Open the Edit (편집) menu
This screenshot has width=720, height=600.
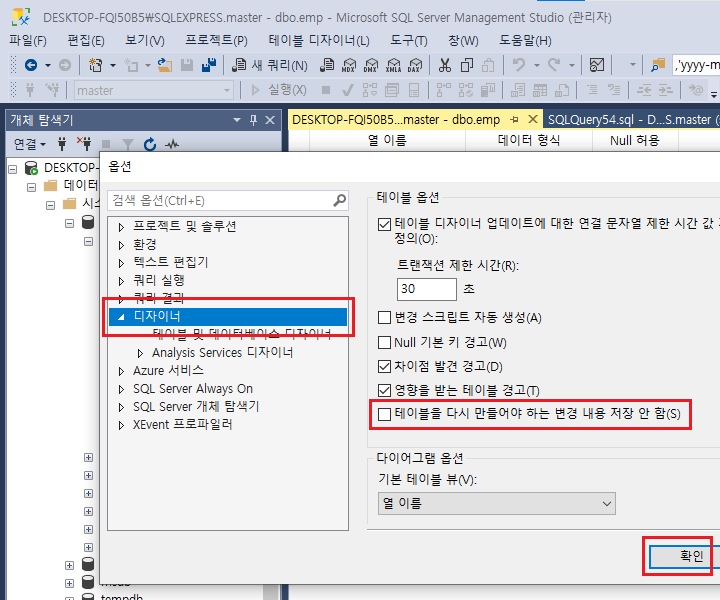pyautogui.click(x=86, y=40)
